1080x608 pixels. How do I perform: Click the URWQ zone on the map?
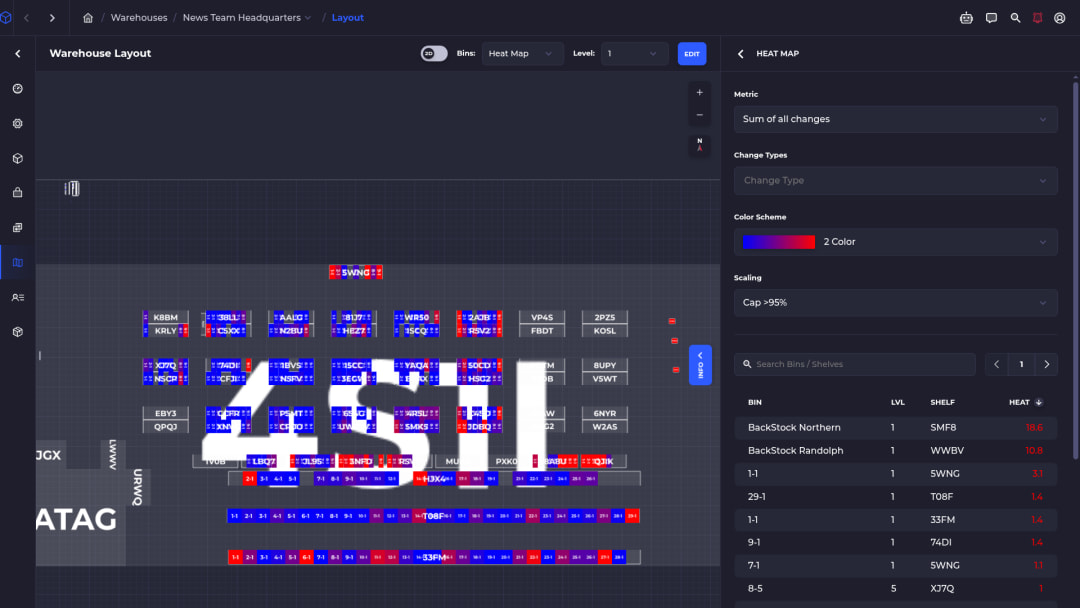(138, 487)
